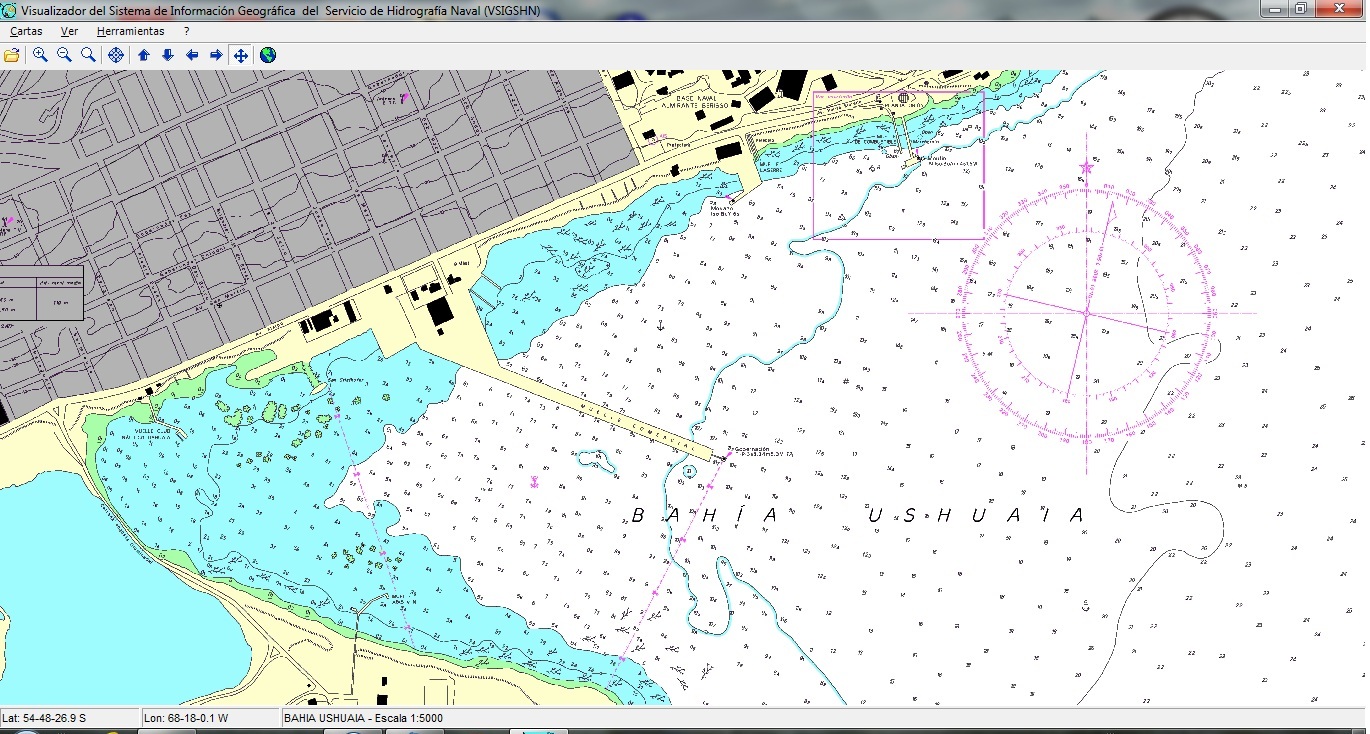Viewport: 1370px width, 734px height.
Task: Pan map right with the right arrow
Action: pyautogui.click(x=216, y=55)
